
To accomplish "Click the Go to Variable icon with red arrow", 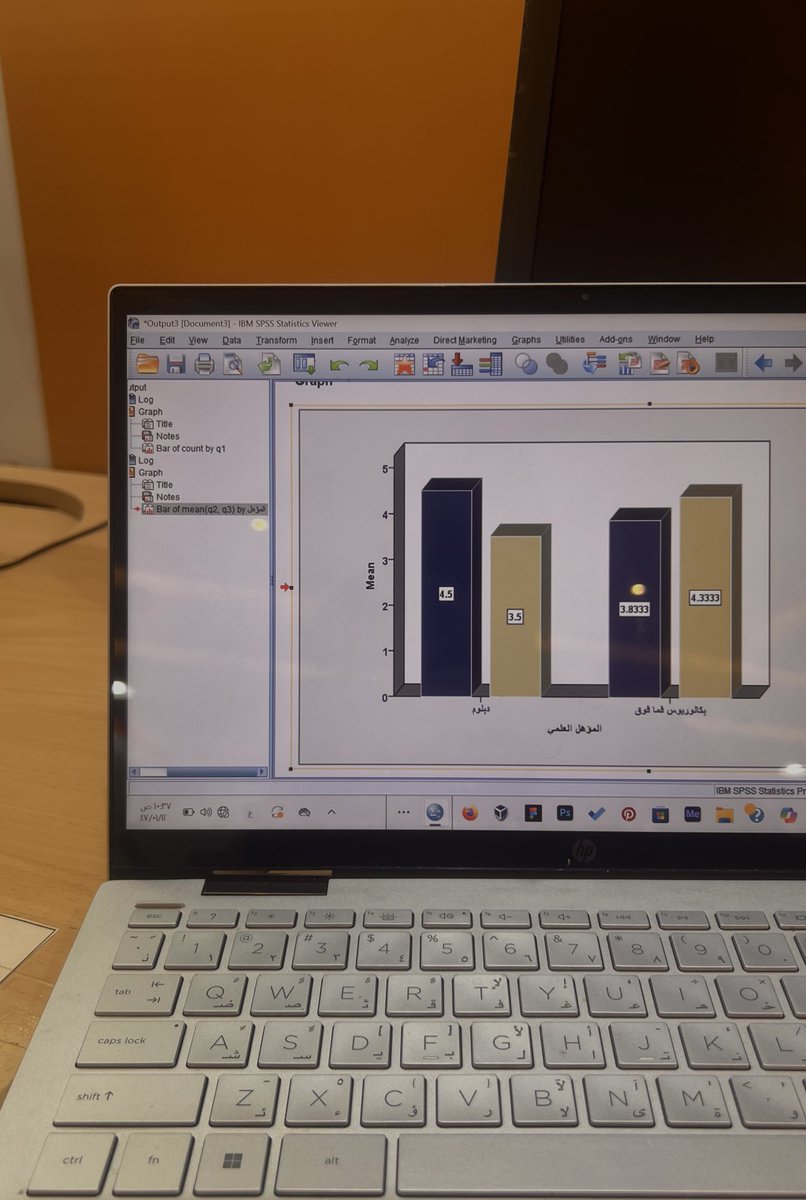I will 461,364.
